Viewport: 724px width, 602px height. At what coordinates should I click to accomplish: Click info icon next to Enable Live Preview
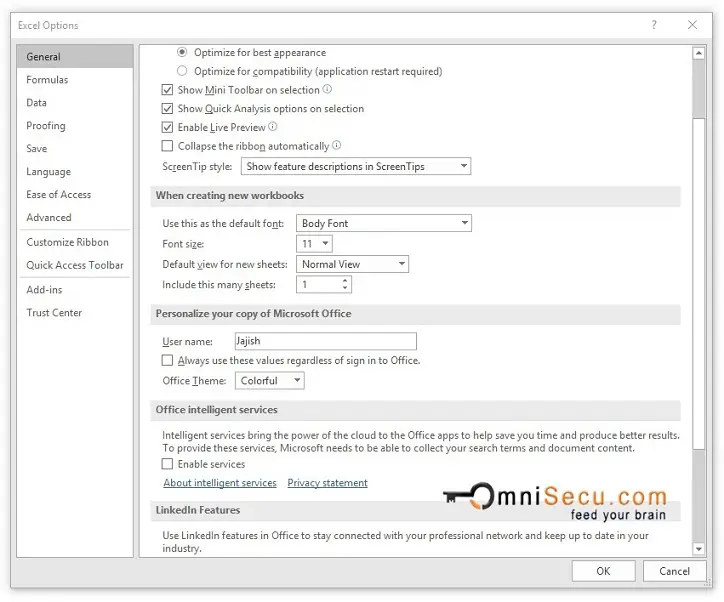pos(273,127)
